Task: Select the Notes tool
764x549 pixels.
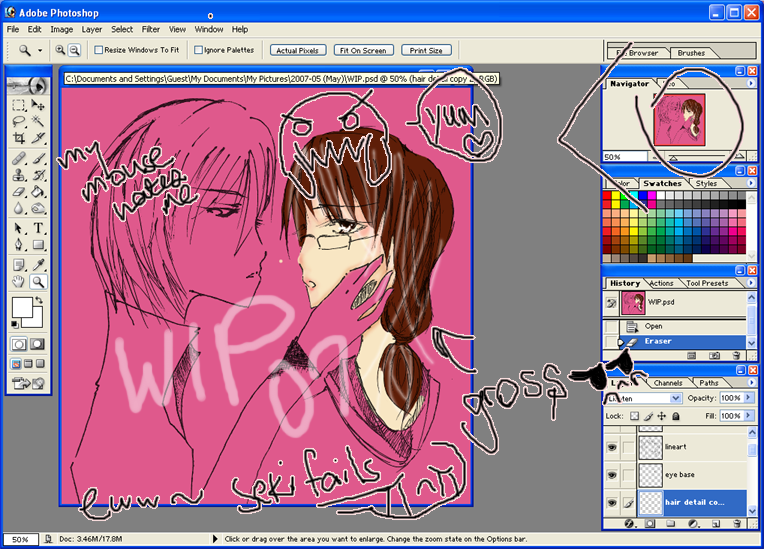Action: pos(19,265)
